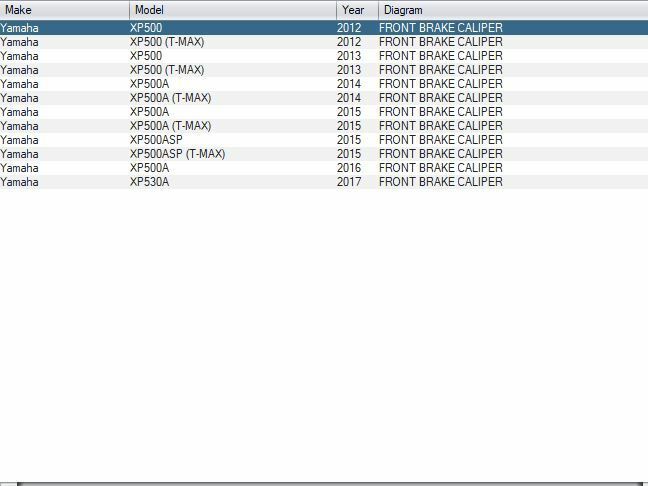Click 'FRONT BRAKE CALIPER' in the 2013 XP500 (T-MAX) row

pos(441,70)
